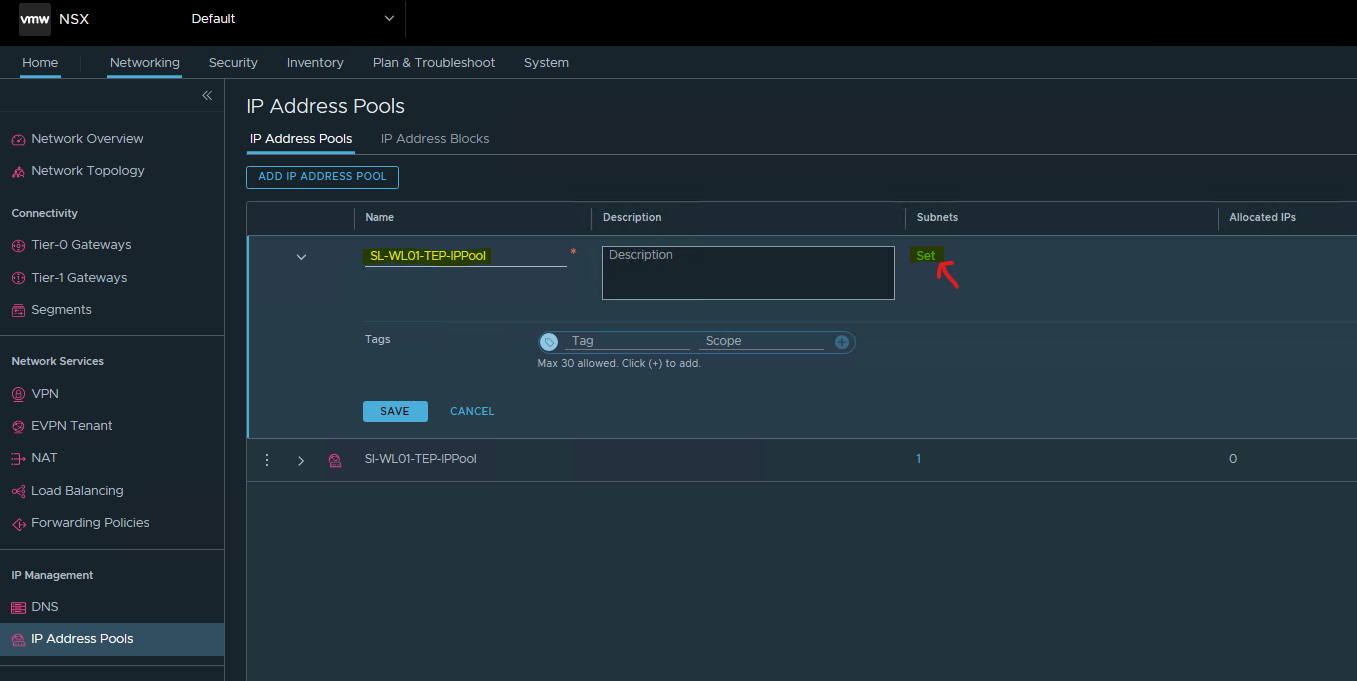Click the Tag input field
This screenshot has height=681, width=1357.
(x=628, y=341)
